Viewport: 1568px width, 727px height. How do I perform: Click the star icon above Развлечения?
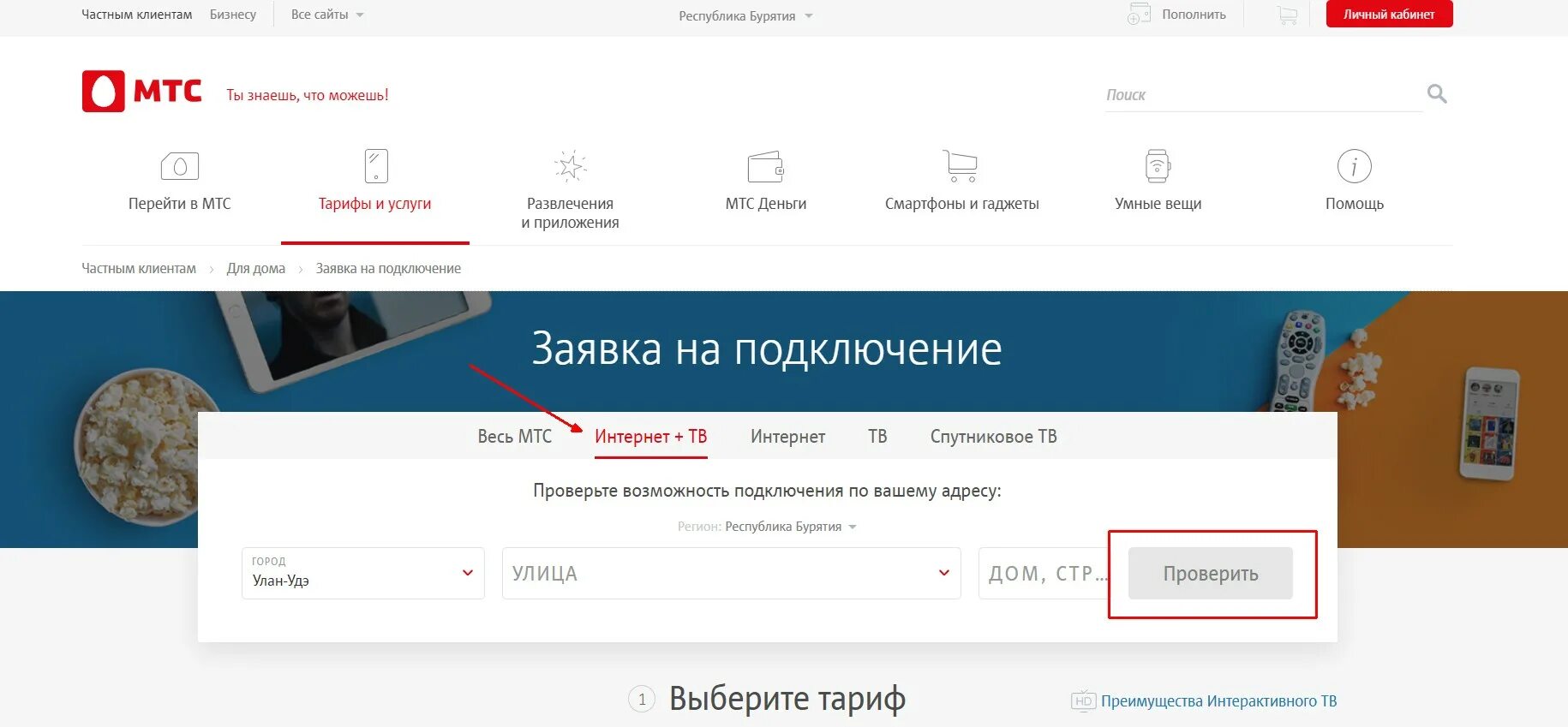[570, 166]
